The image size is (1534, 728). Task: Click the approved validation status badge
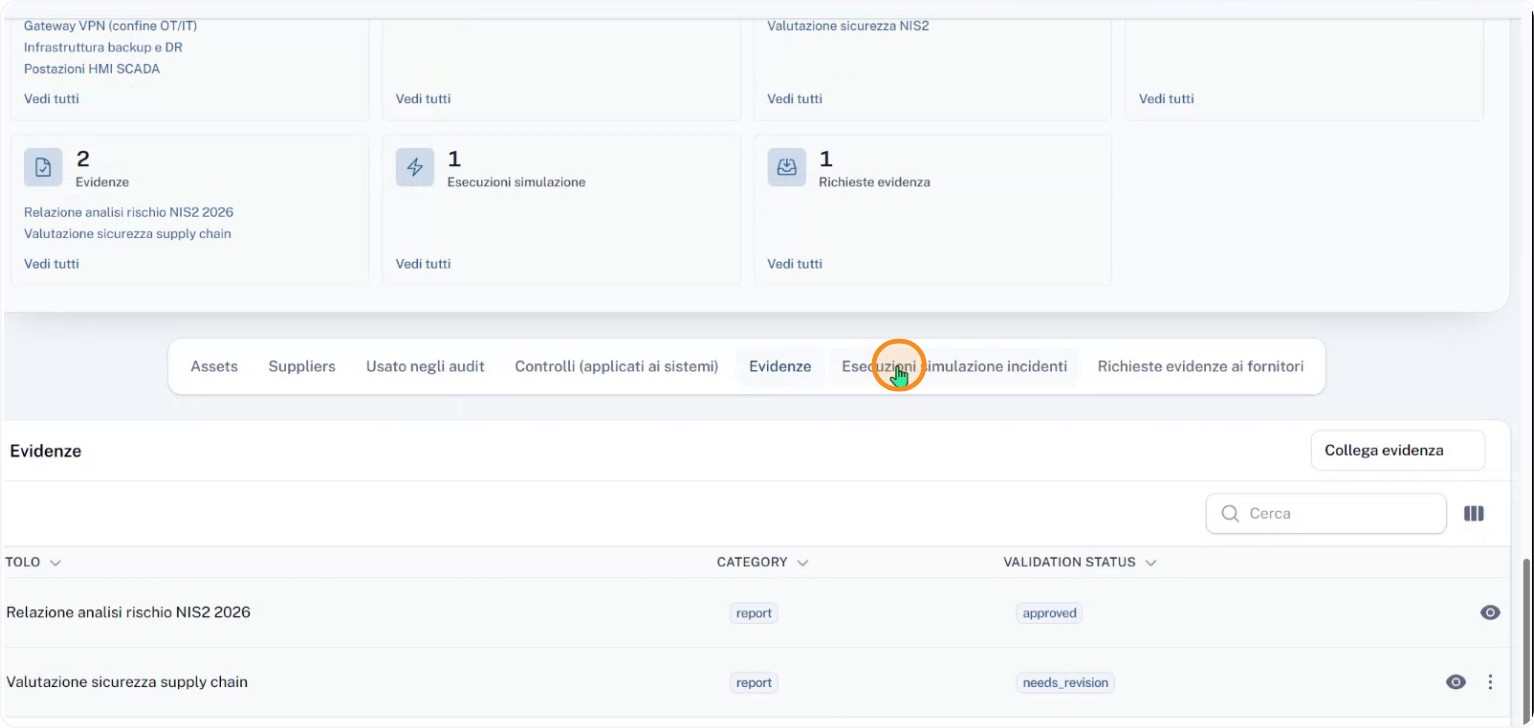1049,613
